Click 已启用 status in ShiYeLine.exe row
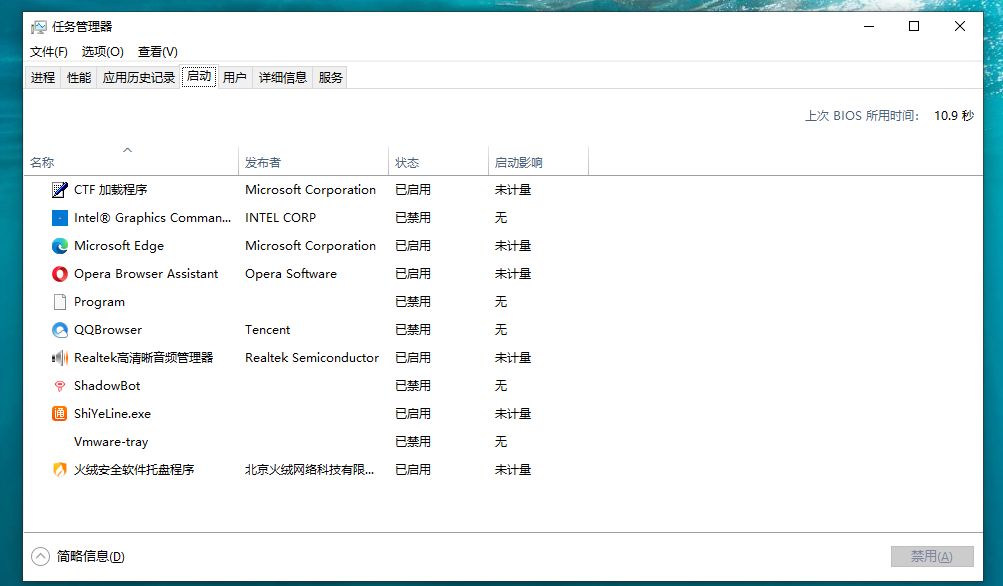Image resolution: width=1003 pixels, height=586 pixels. click(x=413, y=414)
